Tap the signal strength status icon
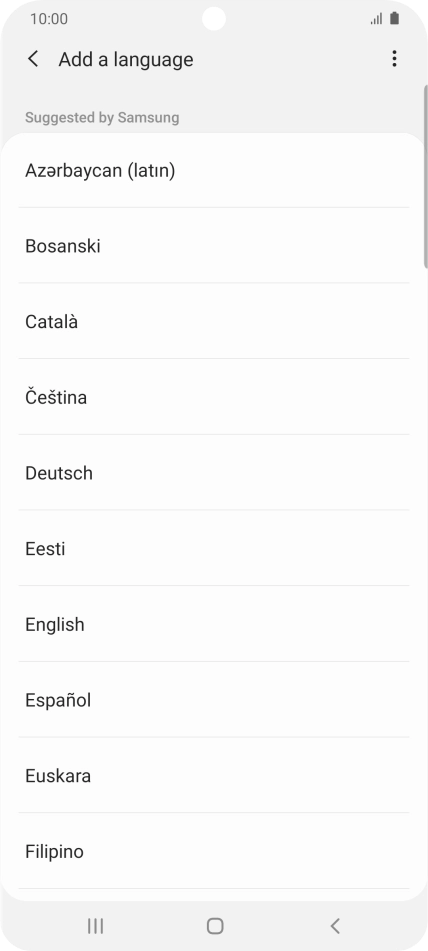Viewport: 428px width, 951px height. point(376,19)
